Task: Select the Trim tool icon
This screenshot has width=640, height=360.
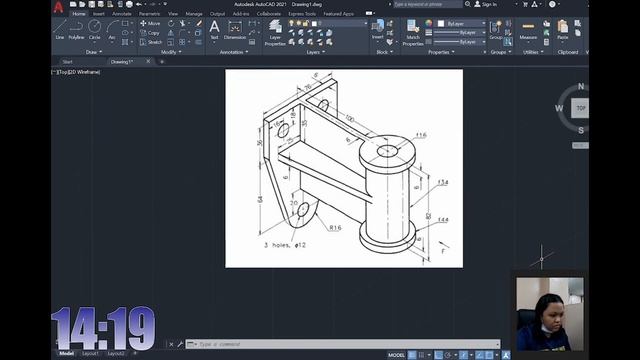Action: 182,24
